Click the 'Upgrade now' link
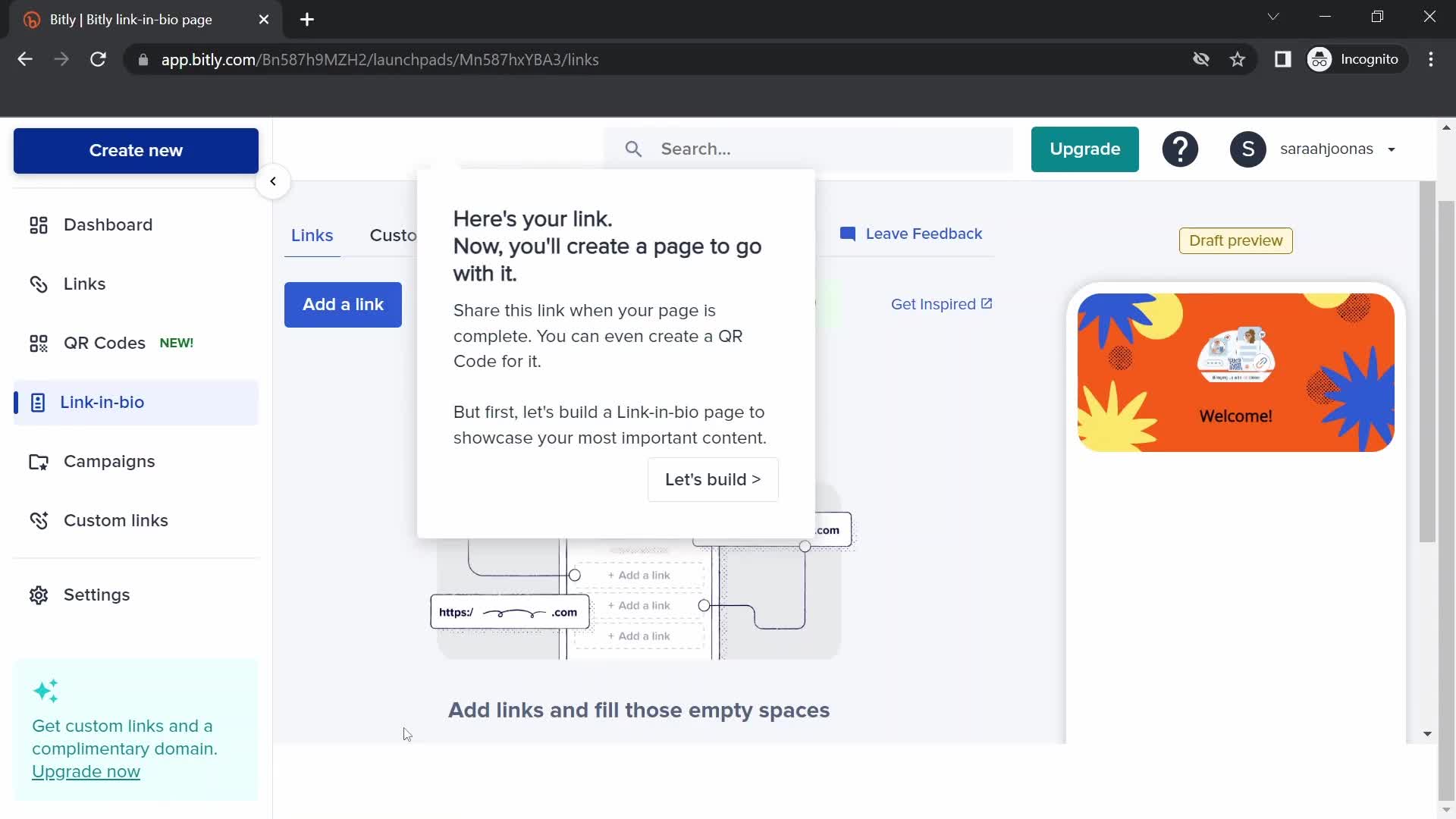 click(x=86, y=772)
